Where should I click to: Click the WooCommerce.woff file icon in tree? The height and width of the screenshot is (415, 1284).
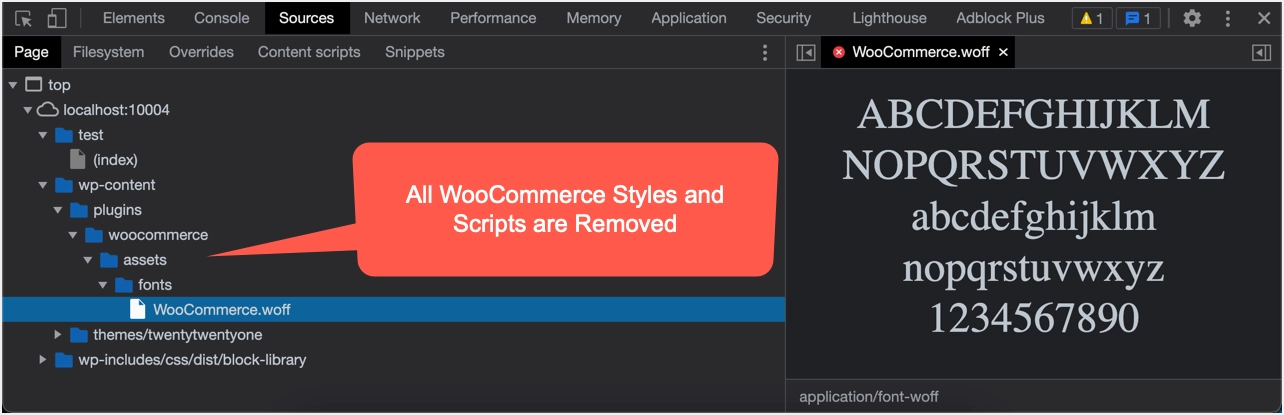point(138,310)
